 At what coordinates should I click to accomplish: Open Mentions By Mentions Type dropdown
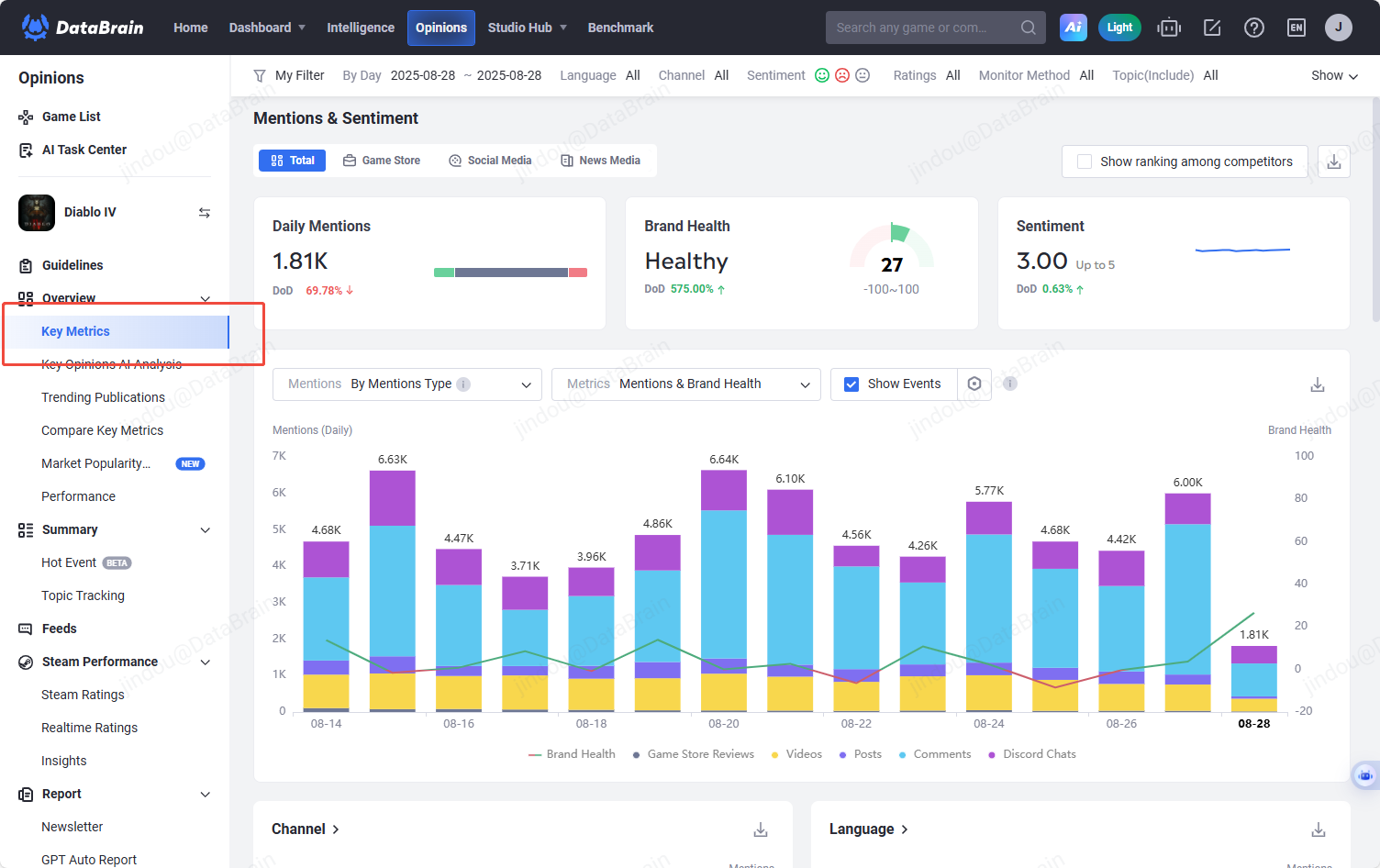[x=407, y=384]
